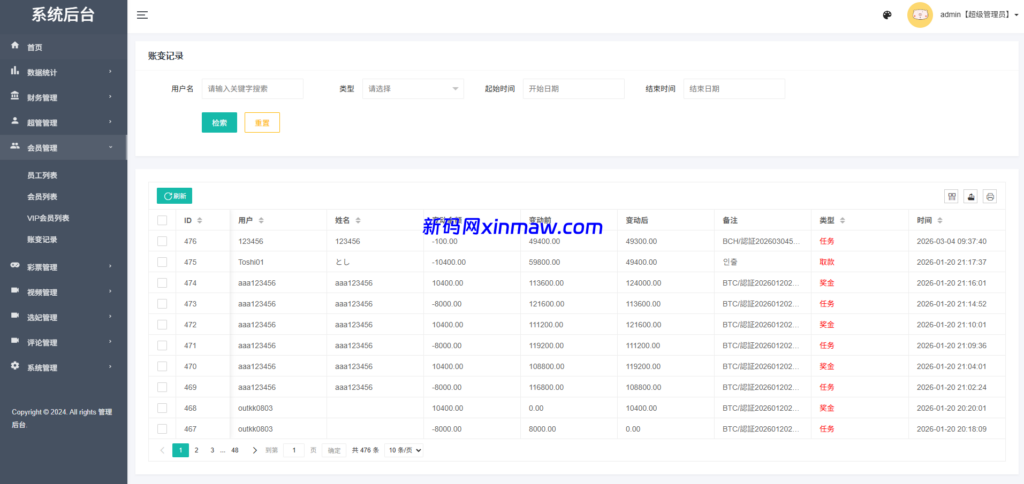Expand the 数据统计 sidebar menu
Screen dimensions: 1024x484
point(63,72)
